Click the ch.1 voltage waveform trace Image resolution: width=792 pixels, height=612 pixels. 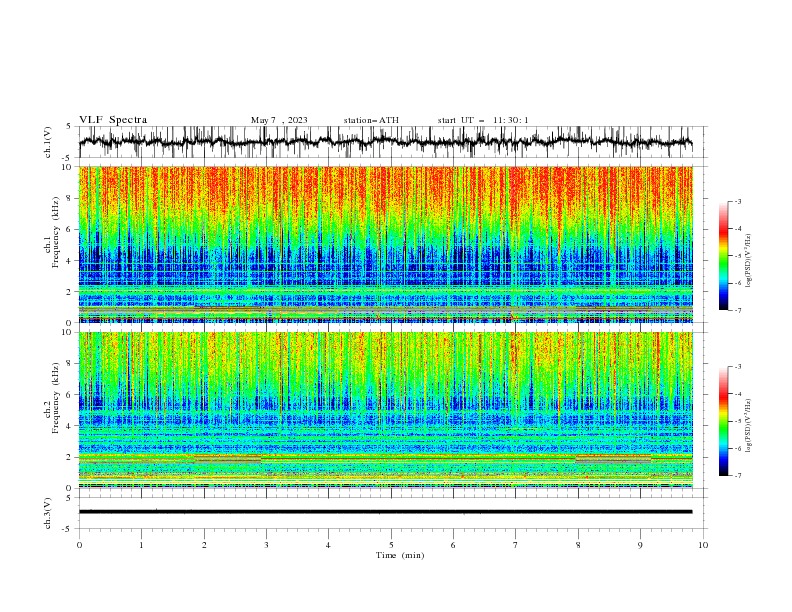pyautogui.click(x=385, y=142)
